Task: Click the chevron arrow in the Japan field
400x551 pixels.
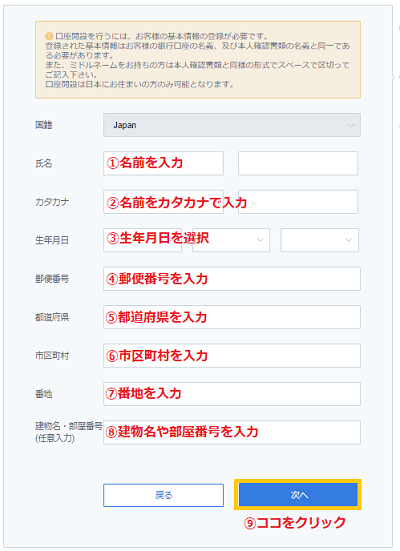Action: (350, 125)
